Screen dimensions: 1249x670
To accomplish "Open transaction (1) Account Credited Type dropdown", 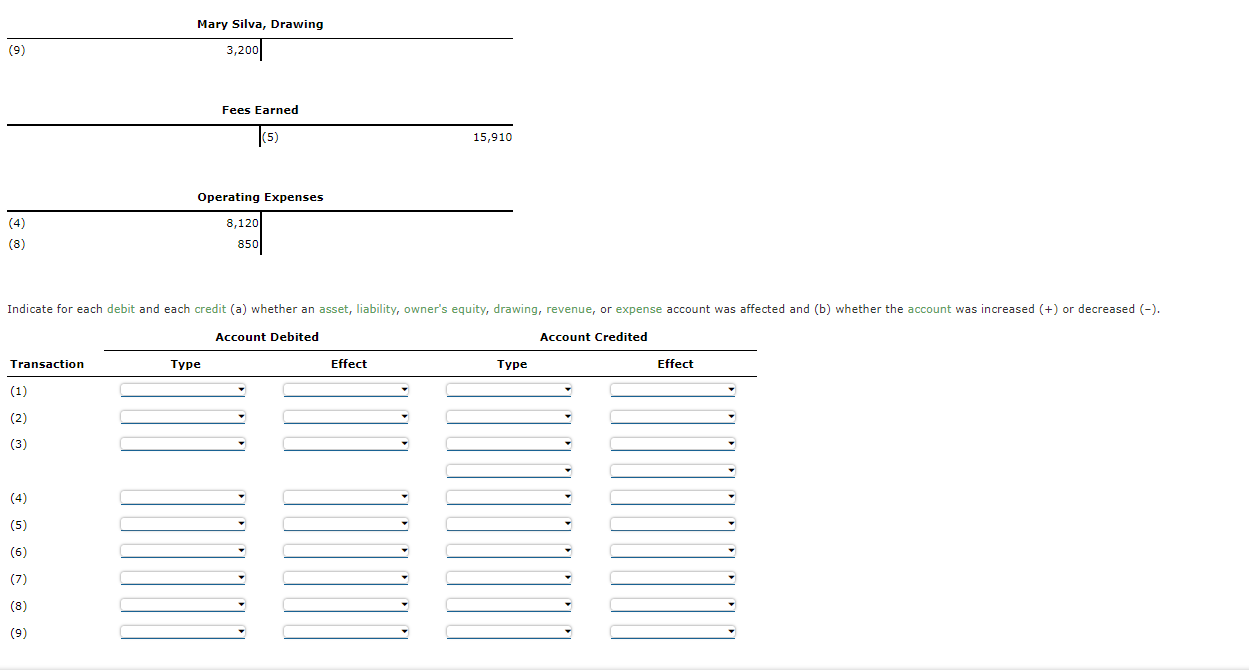I will 509,390.
